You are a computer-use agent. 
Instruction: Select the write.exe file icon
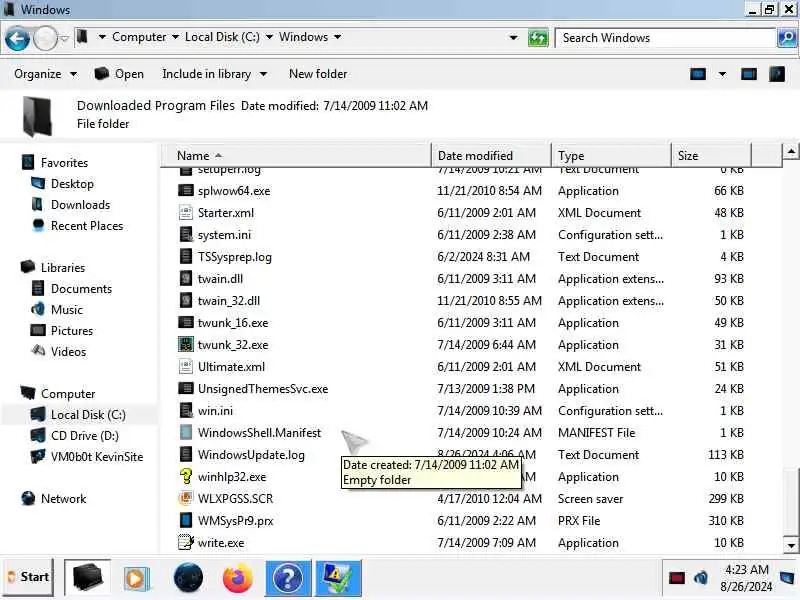[x=186, y=542]
